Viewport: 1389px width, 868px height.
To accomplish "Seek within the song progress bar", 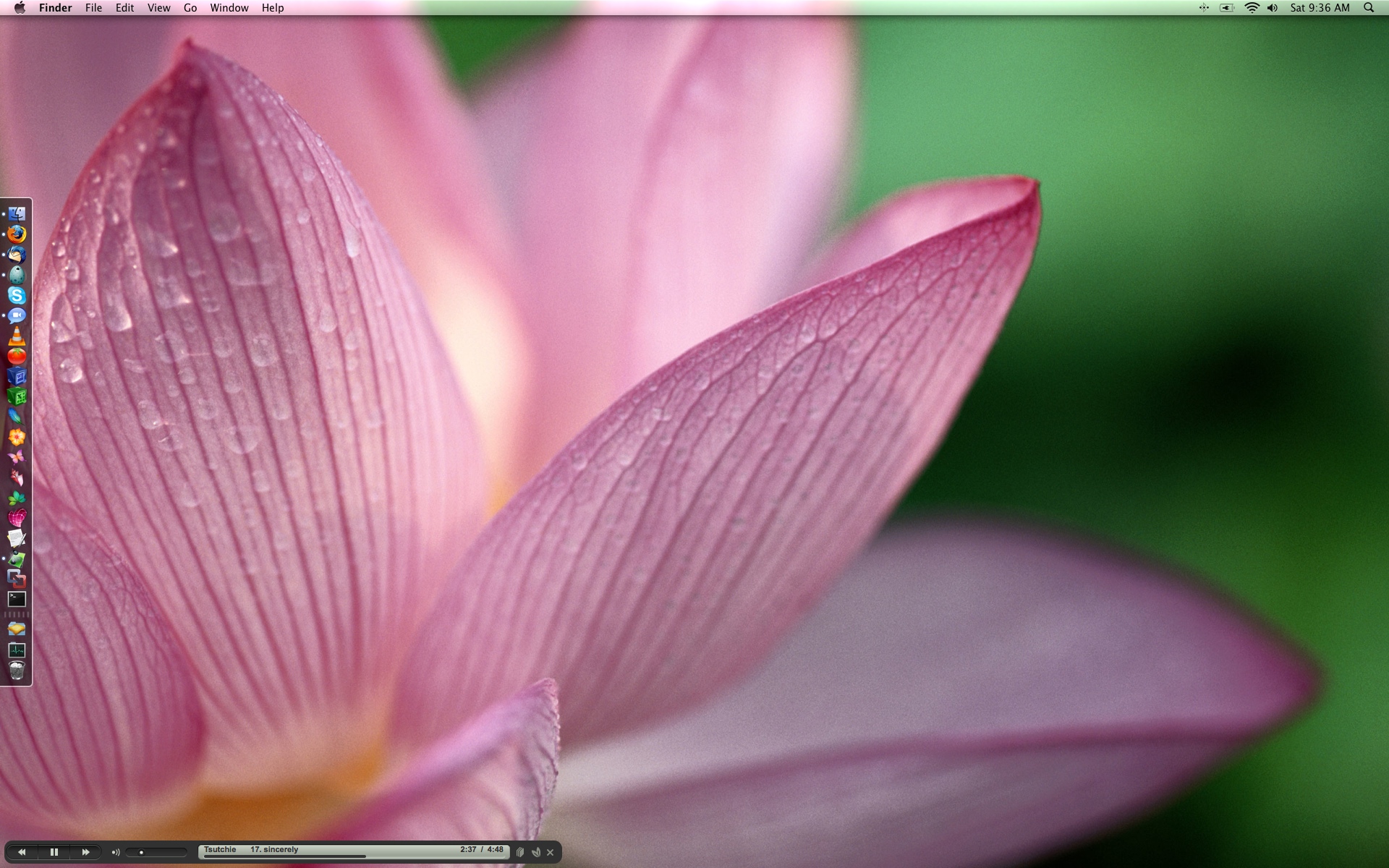I will click(x=354, y=857).
